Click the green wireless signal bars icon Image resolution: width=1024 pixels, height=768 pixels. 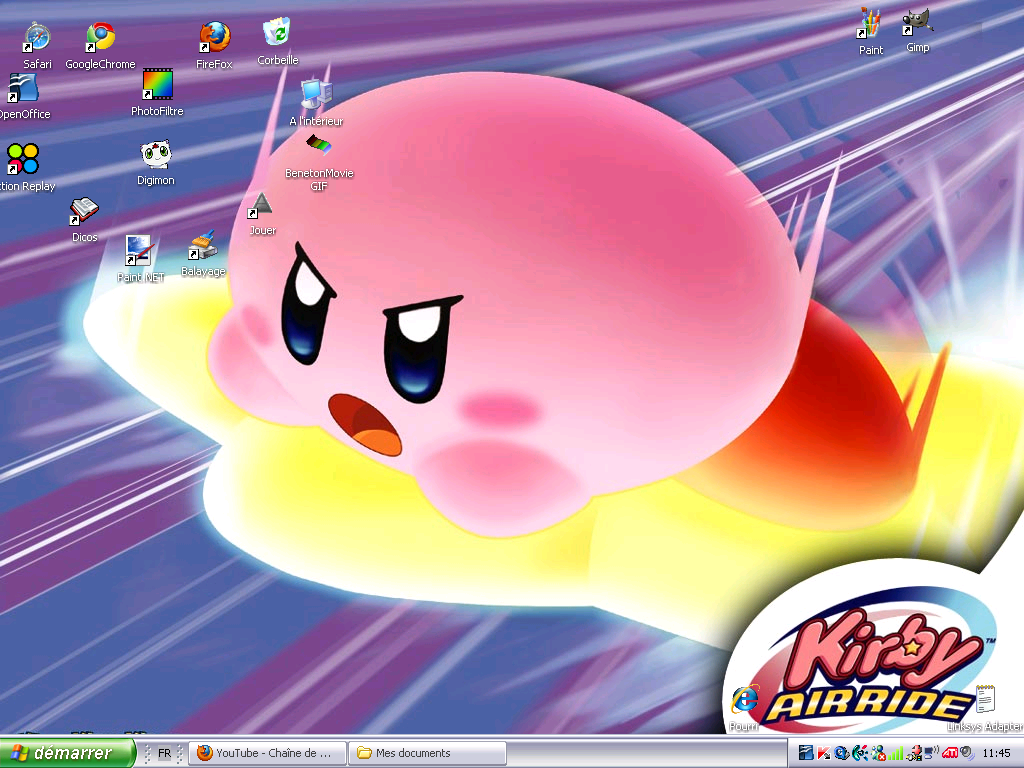[895, 753]
